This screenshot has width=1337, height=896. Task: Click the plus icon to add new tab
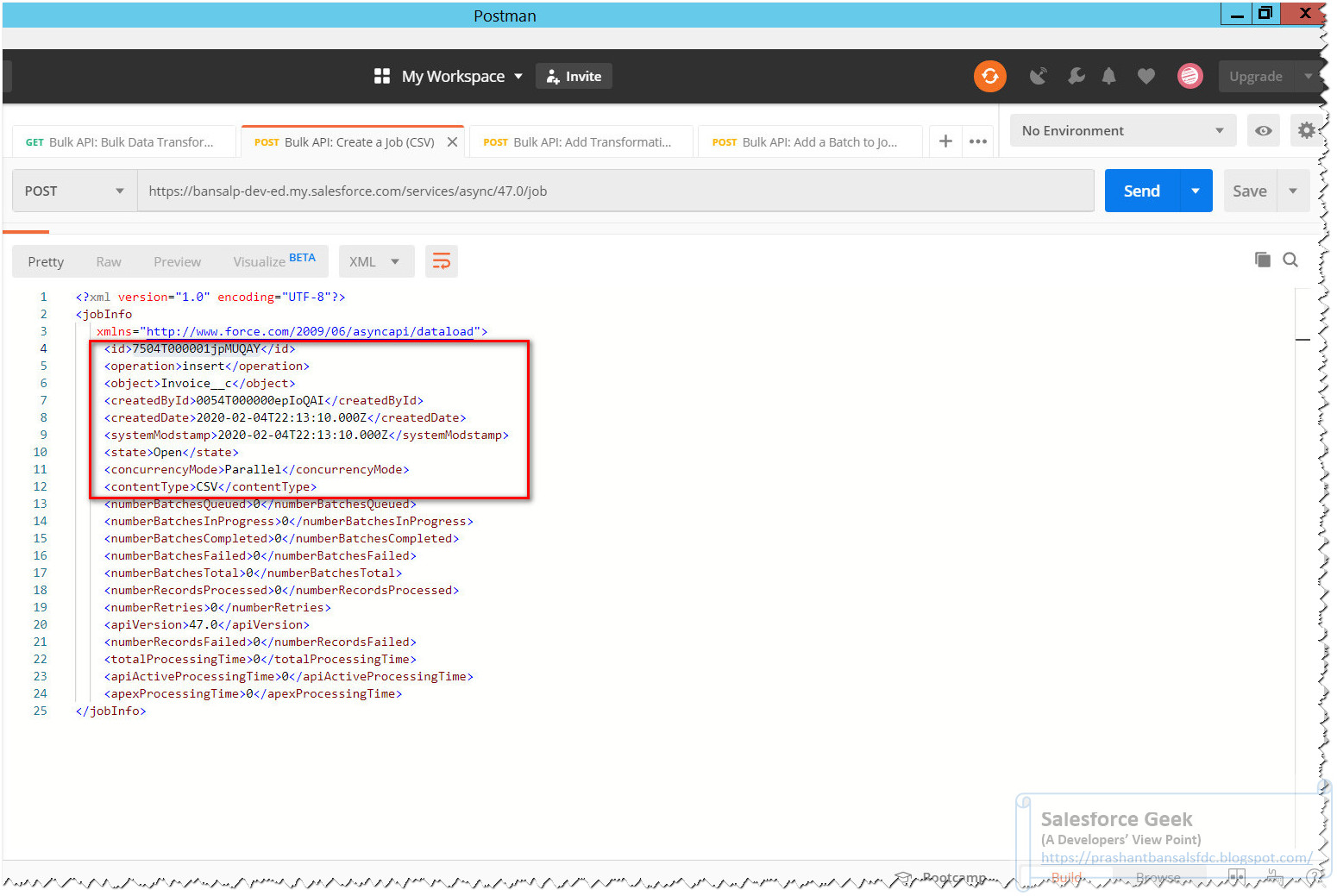tap(945, 141)
